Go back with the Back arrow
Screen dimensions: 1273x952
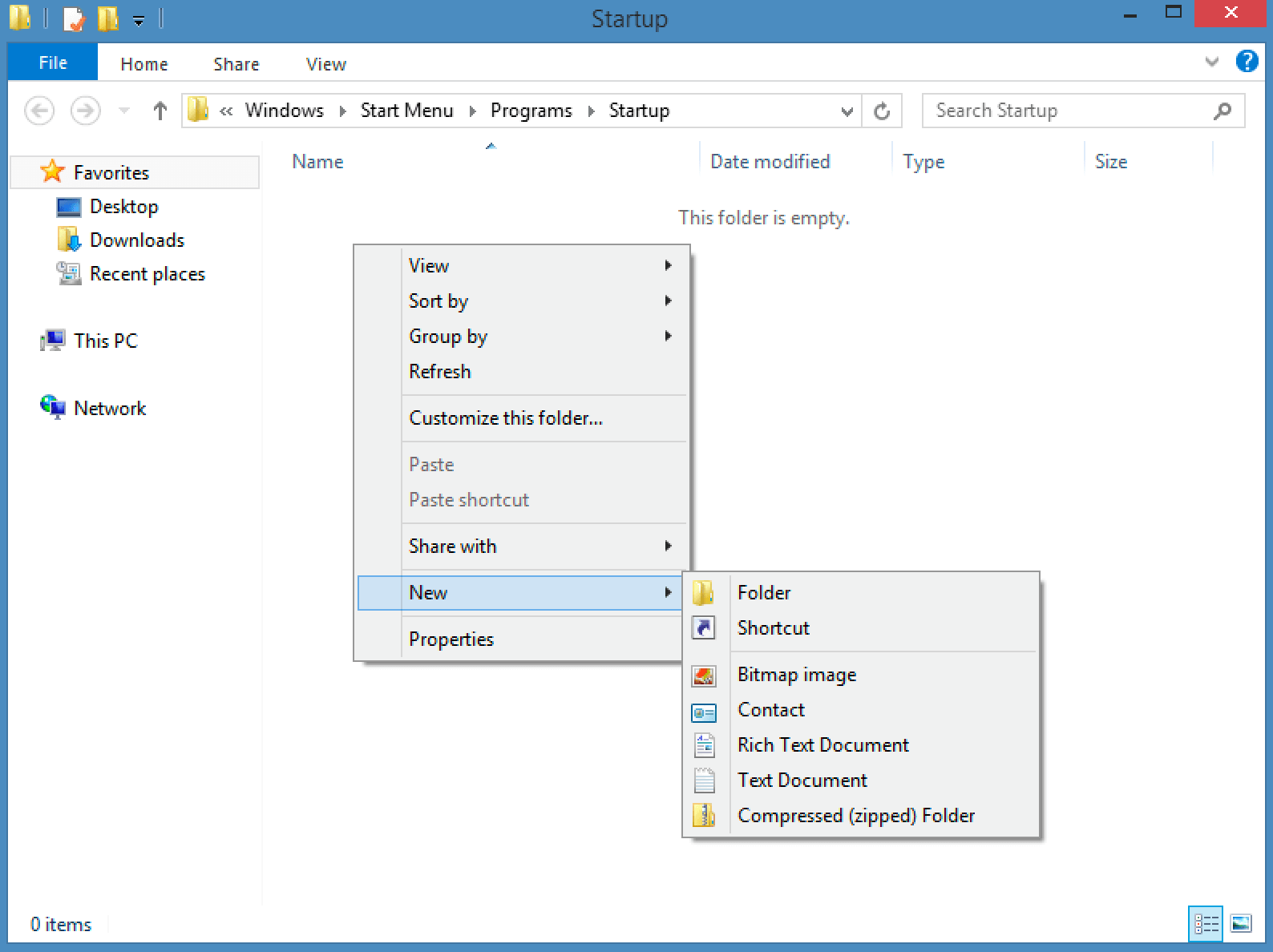coord(39,111)
